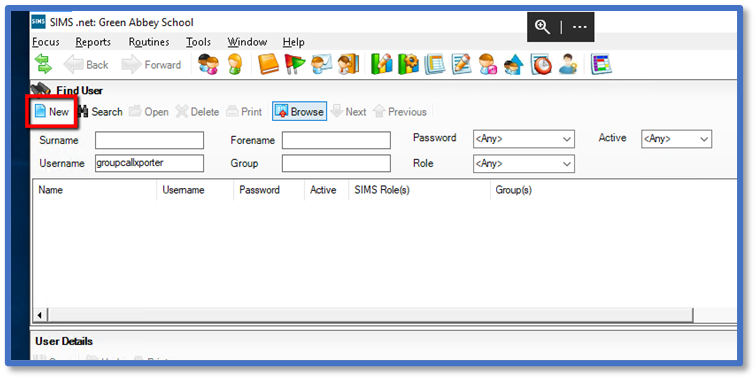Click the SIMS logo in title bar
Screen dimensions: 756x379
[x=38, y=22]
